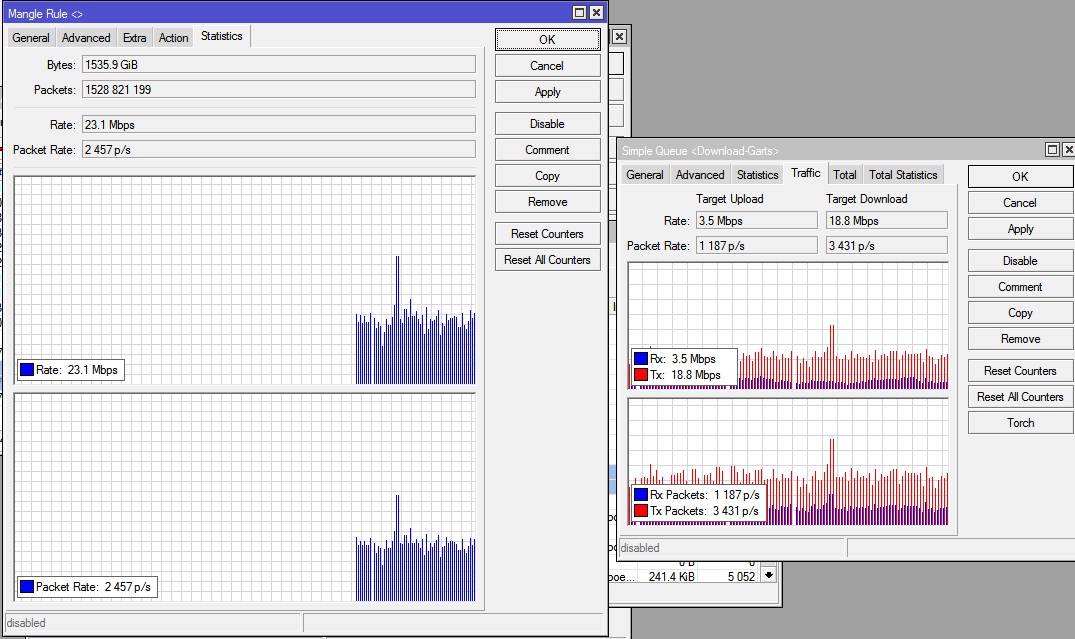
Task: Reset All Counters in Mangle Rule window
Action: click(x=547, y=260)
